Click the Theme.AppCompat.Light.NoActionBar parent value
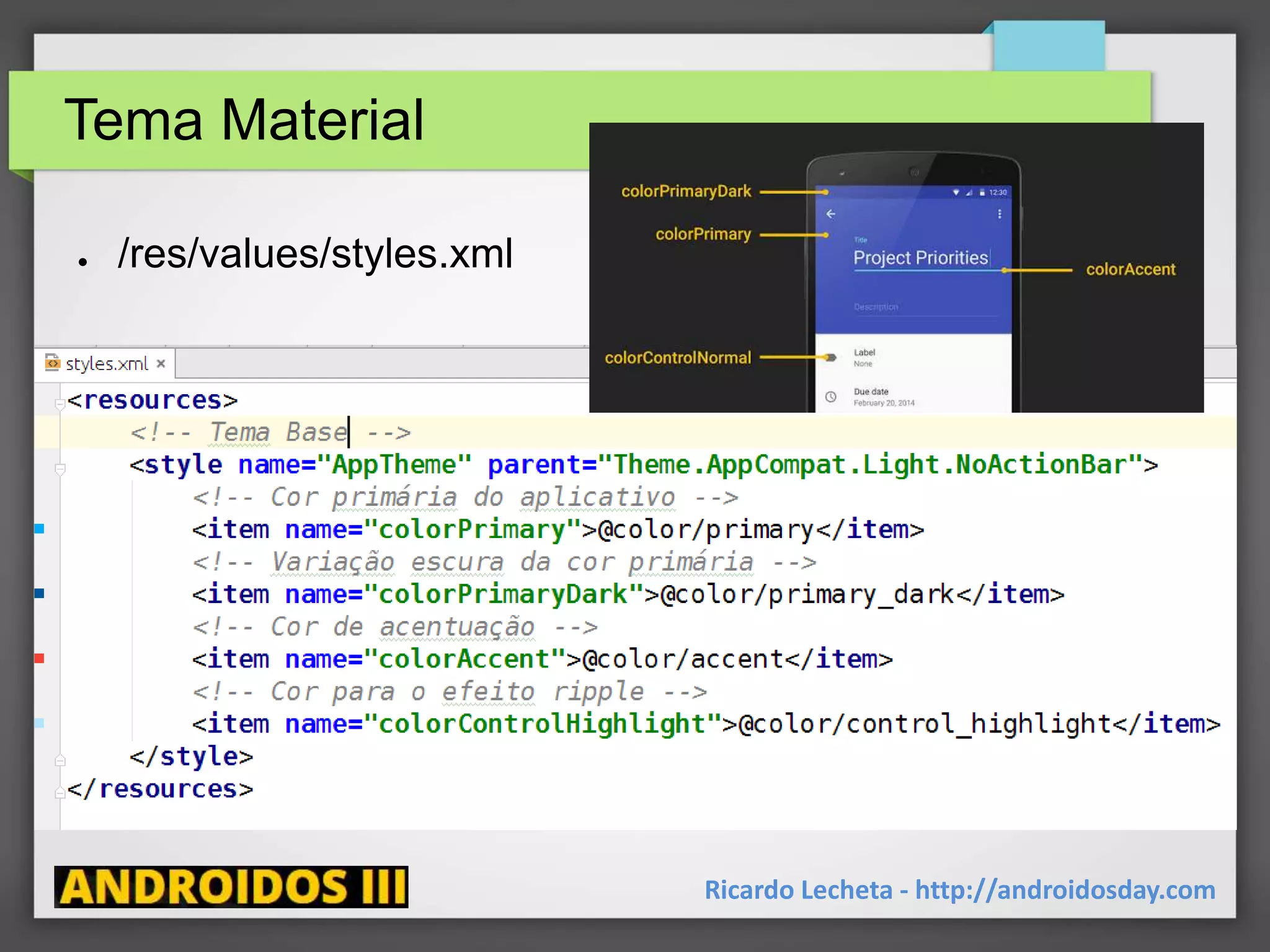The width and height of the screenshot is (1270, 952). click(x=870, y=465)
